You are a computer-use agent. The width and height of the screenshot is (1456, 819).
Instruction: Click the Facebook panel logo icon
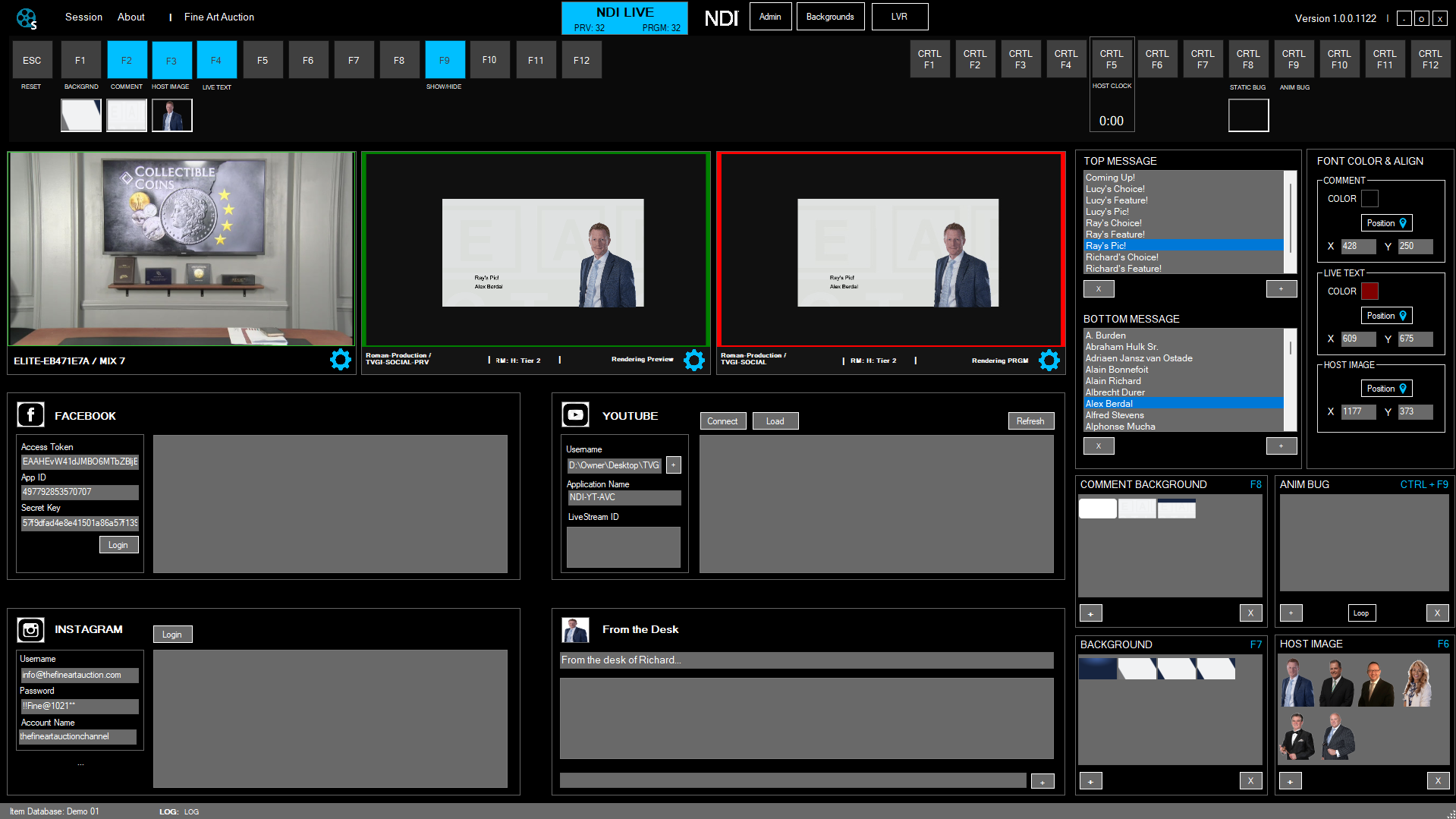(x=30, y=414)
